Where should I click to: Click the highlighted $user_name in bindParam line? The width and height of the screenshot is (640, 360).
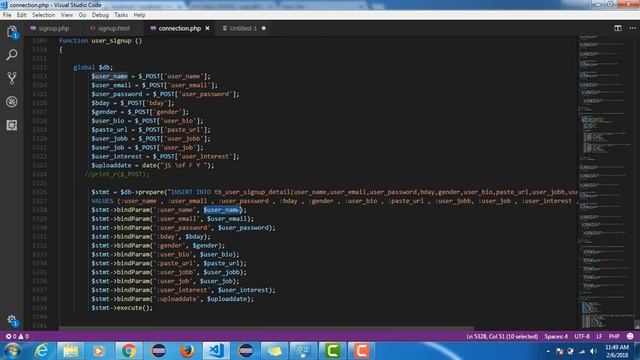coord(221,210)
